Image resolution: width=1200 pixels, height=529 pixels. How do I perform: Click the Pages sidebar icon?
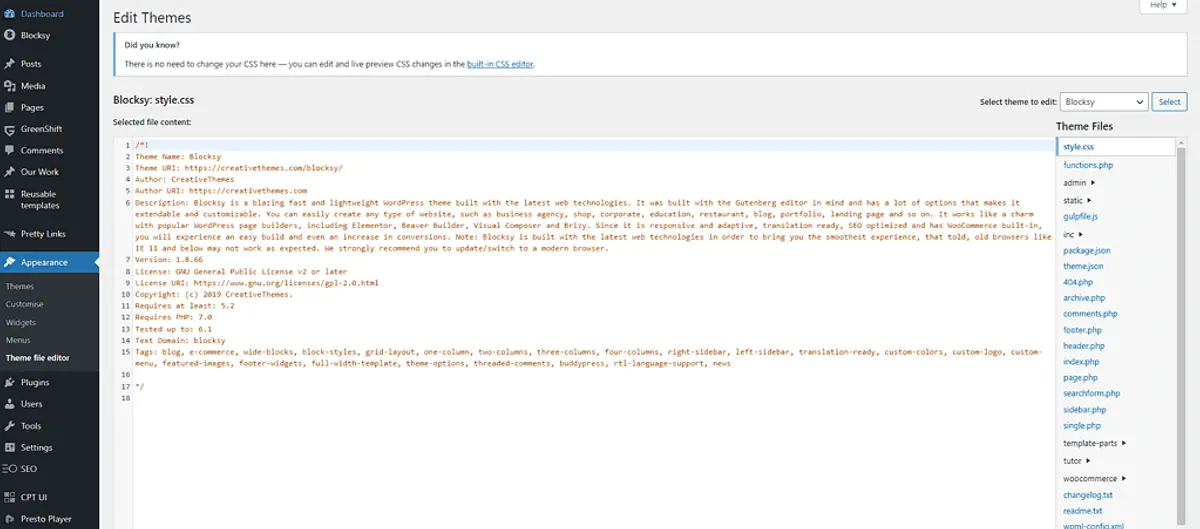(10, 108)
